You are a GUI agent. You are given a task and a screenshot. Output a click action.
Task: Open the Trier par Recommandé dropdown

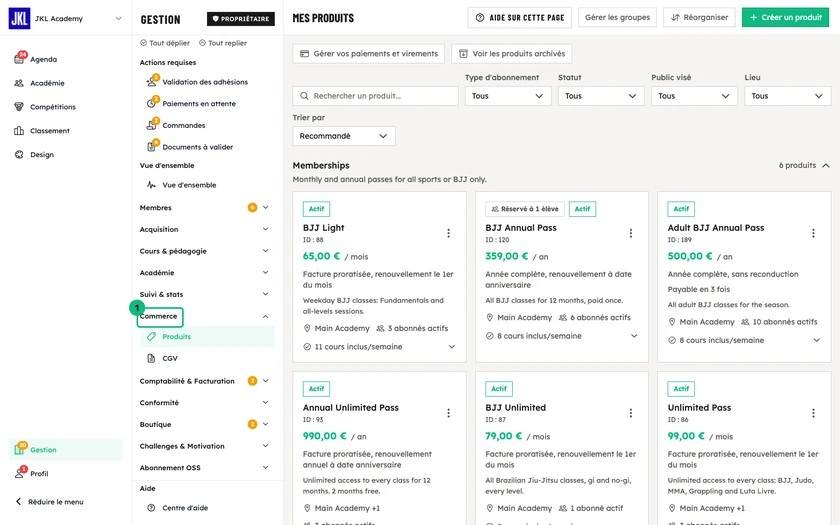tap(344, 136)
